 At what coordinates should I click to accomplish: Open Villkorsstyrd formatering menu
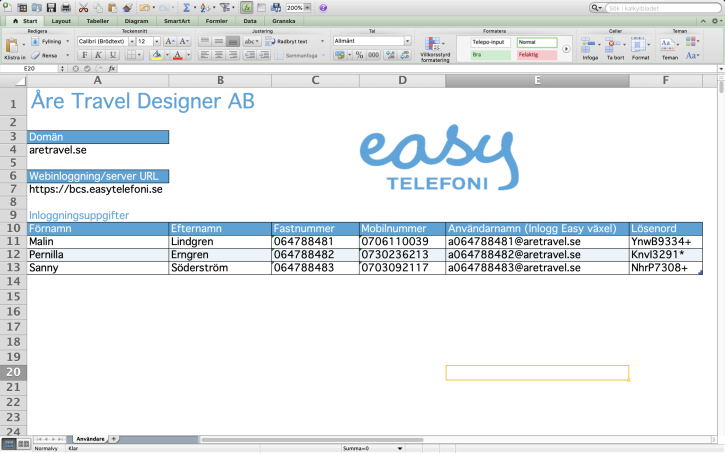click(435, 49)
